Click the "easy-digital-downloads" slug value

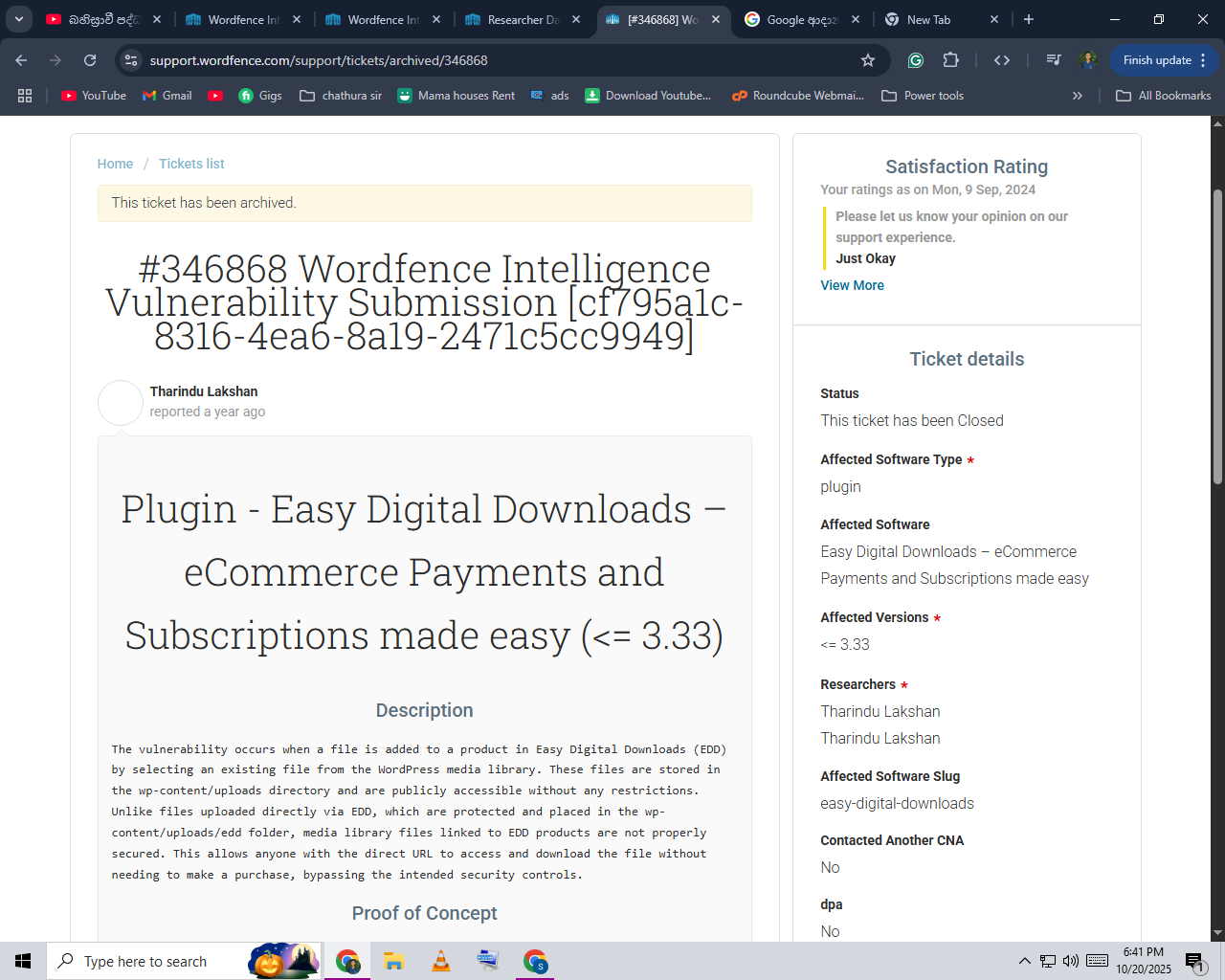[x=897, y=803]
